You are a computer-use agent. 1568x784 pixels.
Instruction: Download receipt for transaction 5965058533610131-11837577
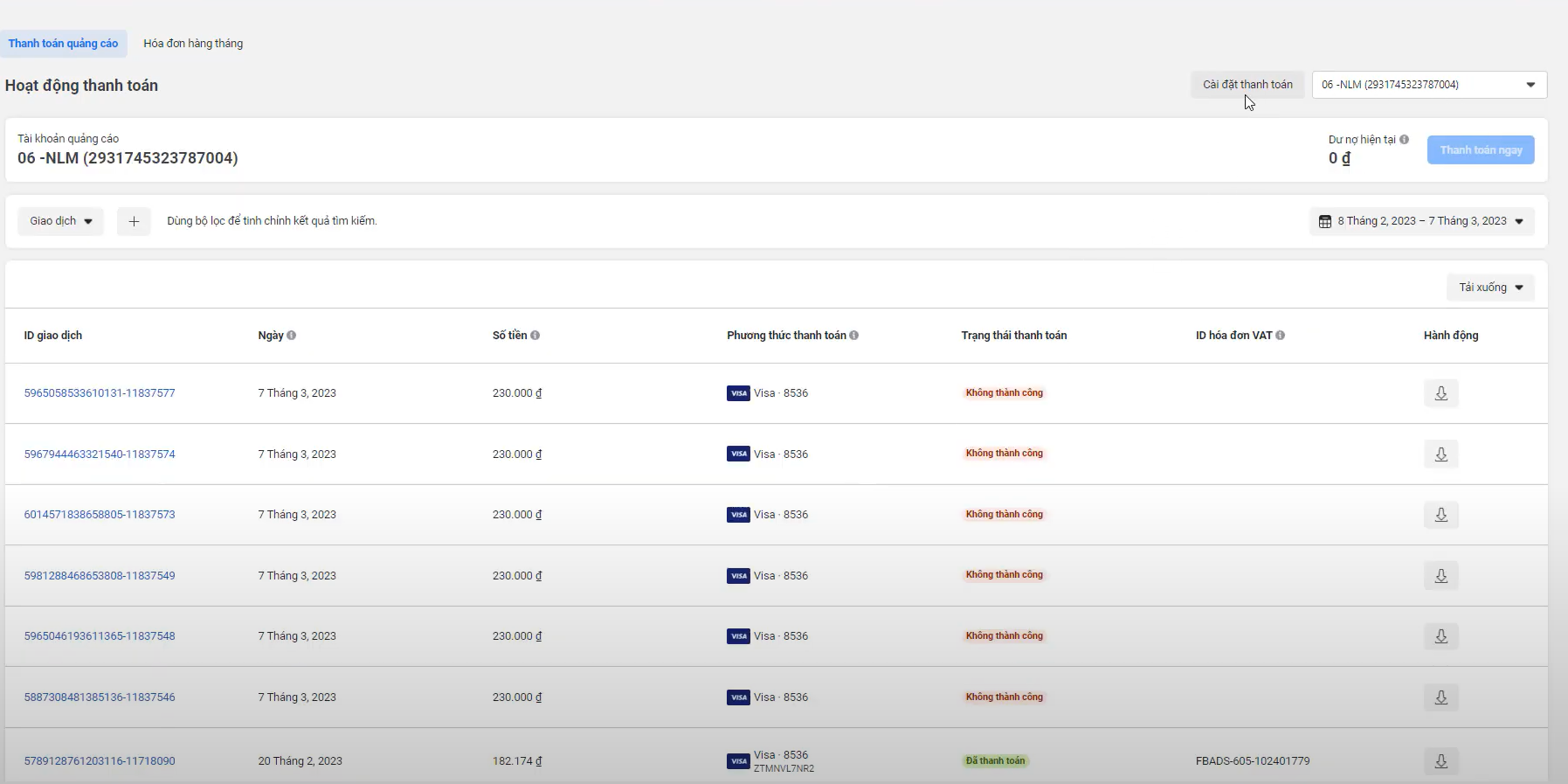(x=1440, y=393)
